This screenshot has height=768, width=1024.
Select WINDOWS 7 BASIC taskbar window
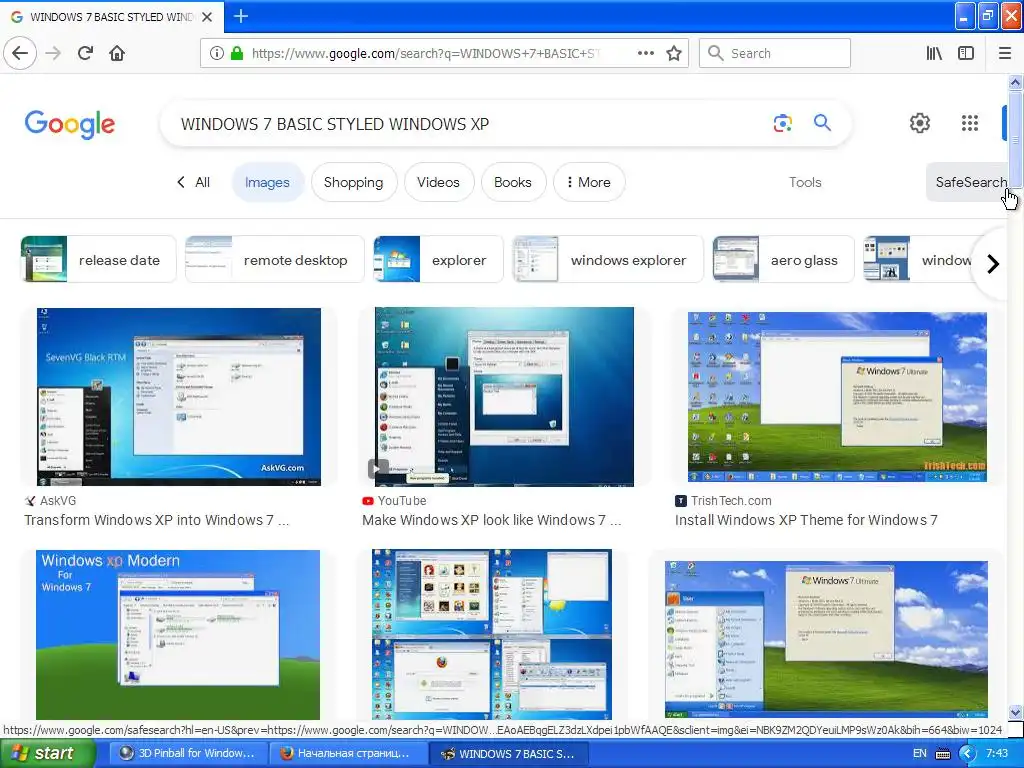pos(509,753)
